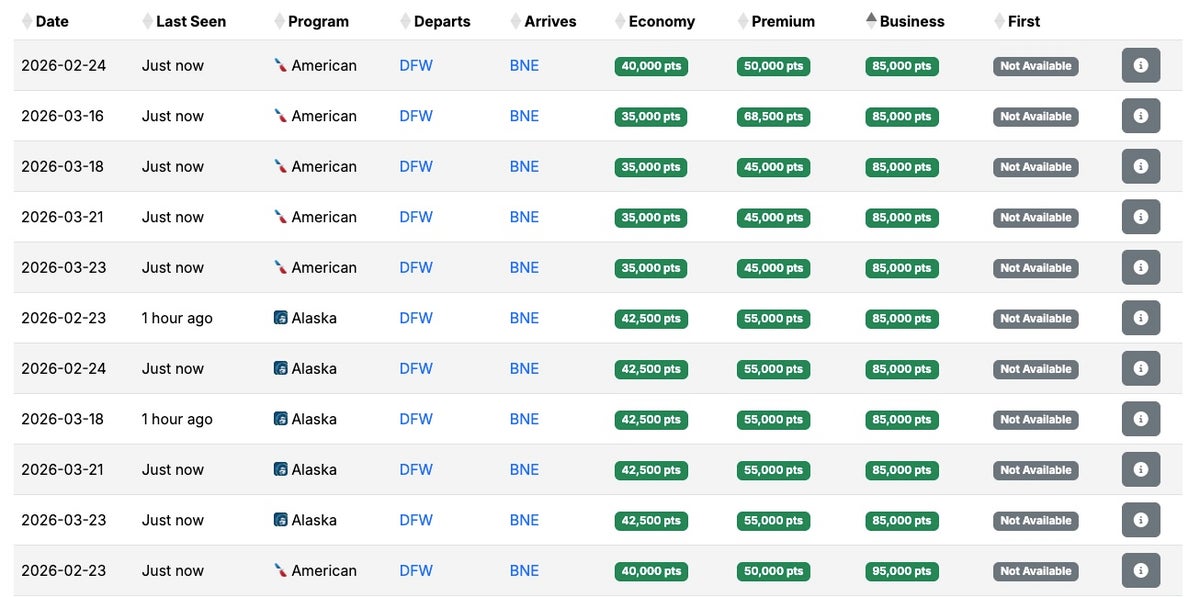Sort table by Date column

(52, 21)
